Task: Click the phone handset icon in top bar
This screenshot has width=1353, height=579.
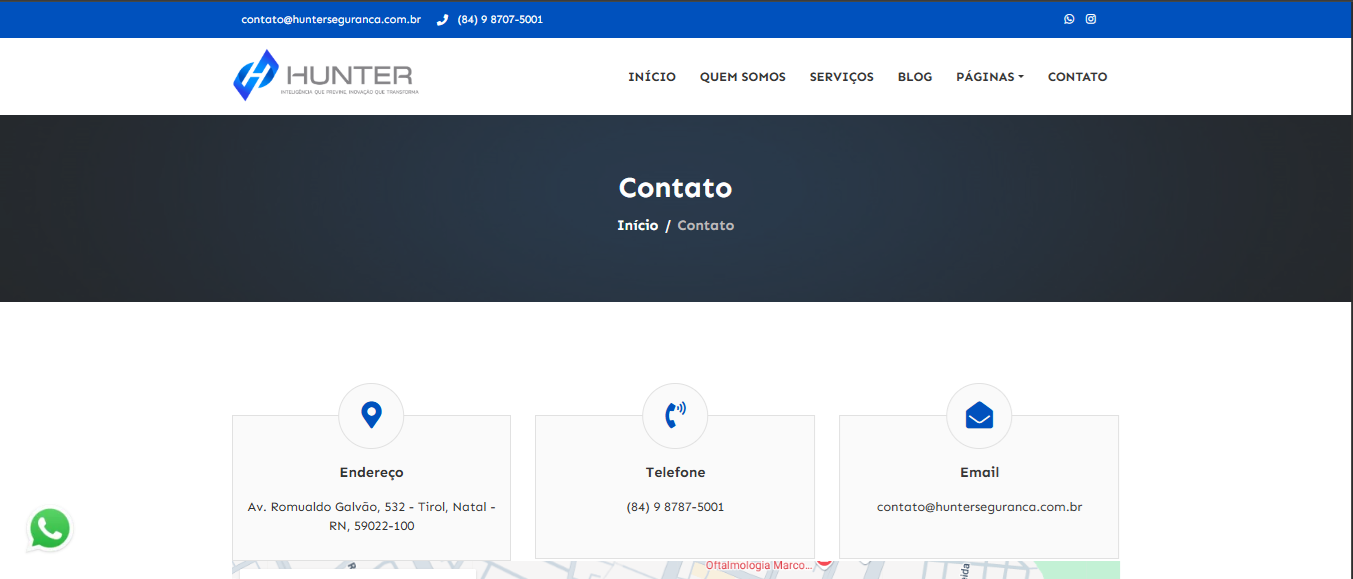Action: [x=443, y=20]
